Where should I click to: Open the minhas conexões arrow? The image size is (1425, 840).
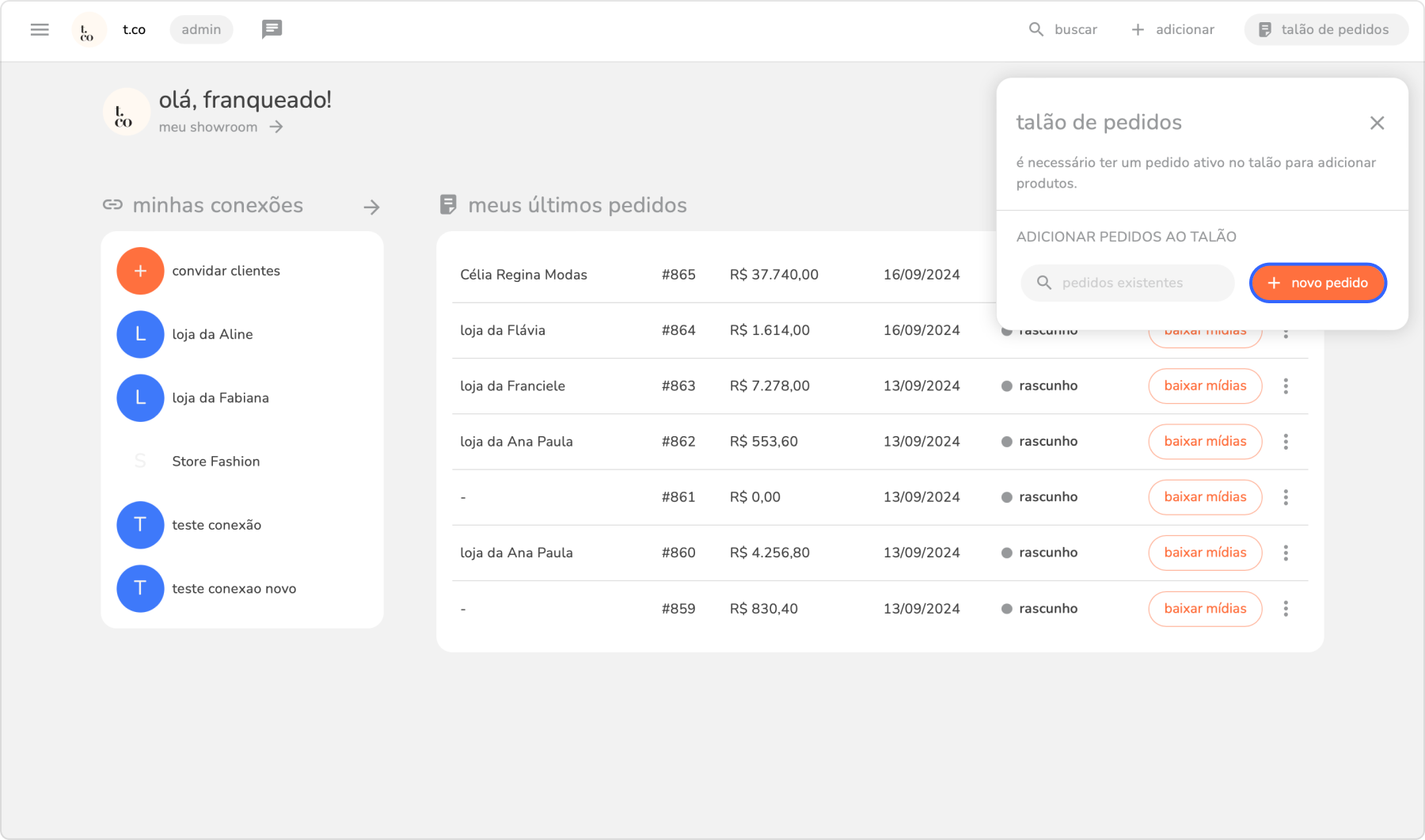tap(371, 207)
